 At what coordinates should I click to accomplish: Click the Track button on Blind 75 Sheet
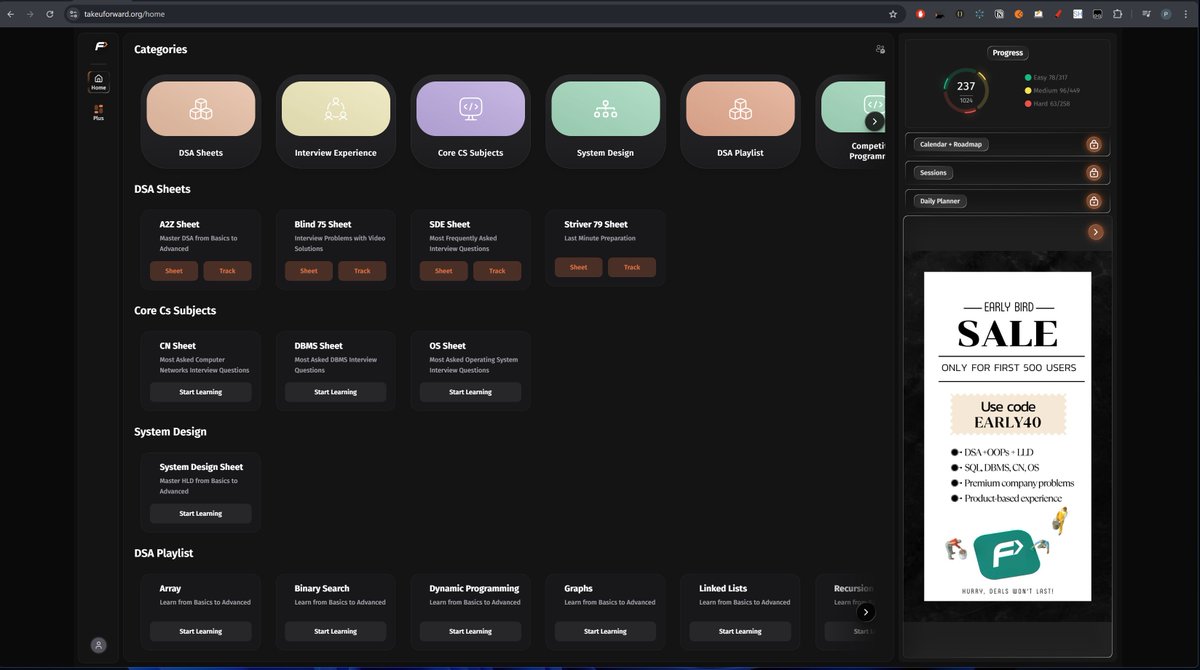click(x=362, y=271)
